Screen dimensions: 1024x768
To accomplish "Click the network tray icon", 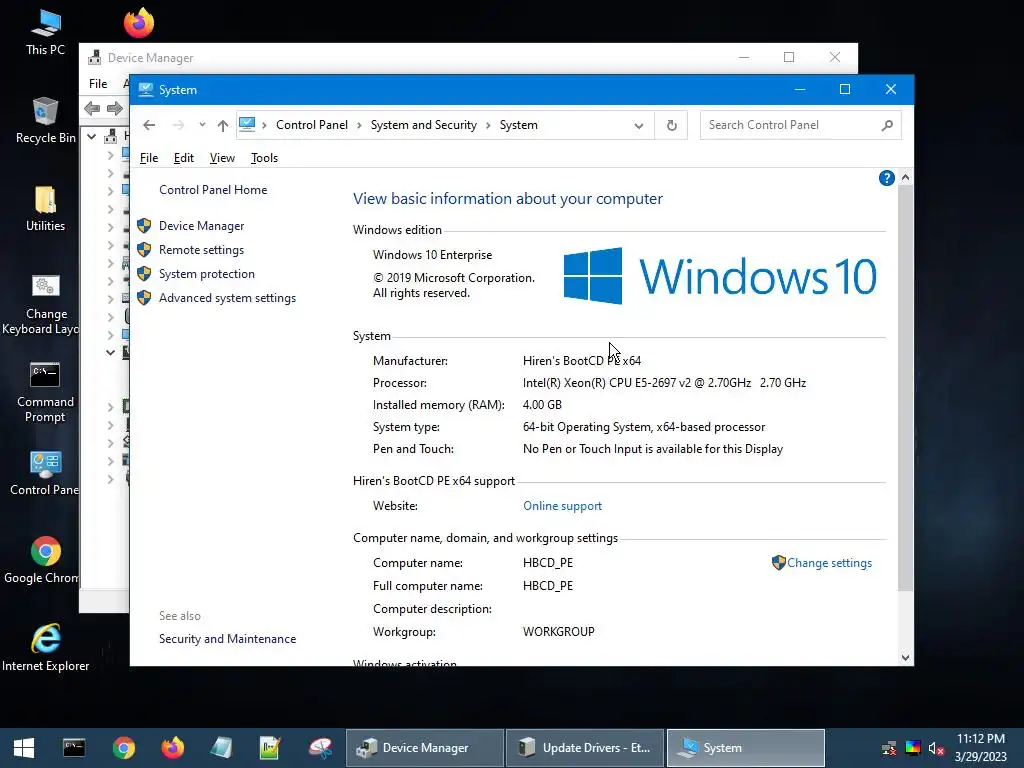I will coord(889,748).
